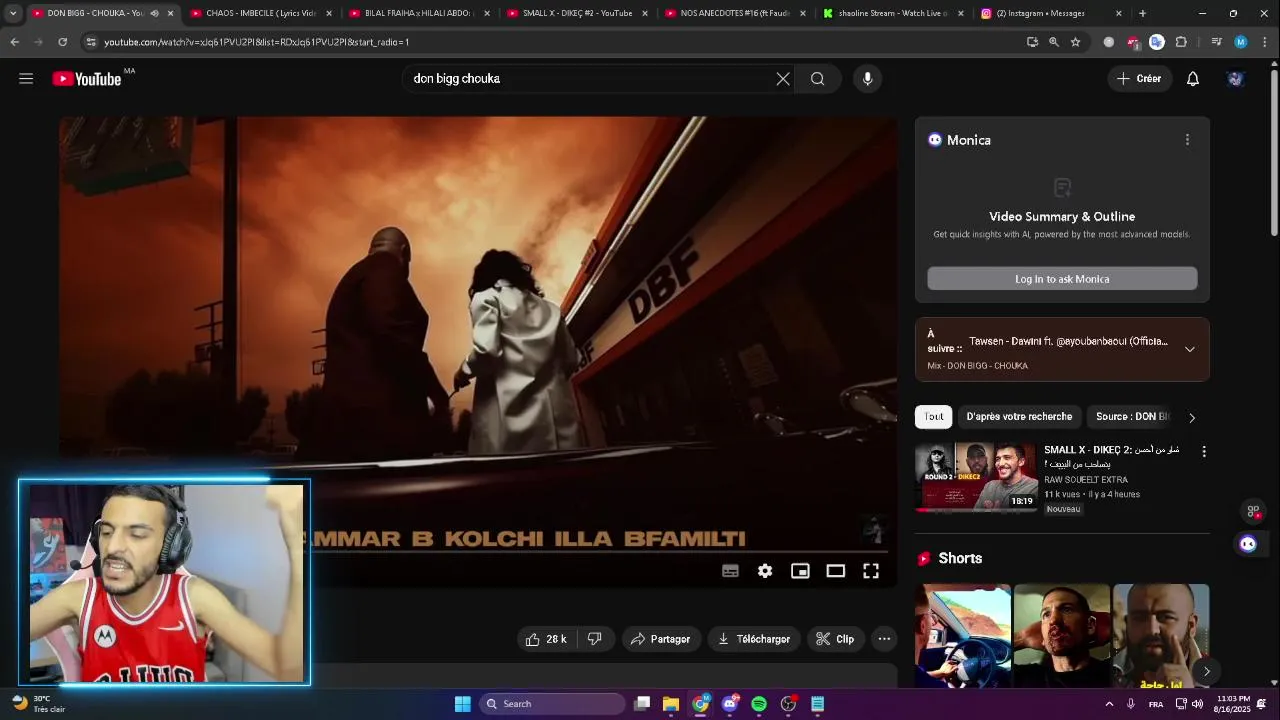Show hidden system tray icons
This screenshot has width=1280, height=720.
point(1108,704)
